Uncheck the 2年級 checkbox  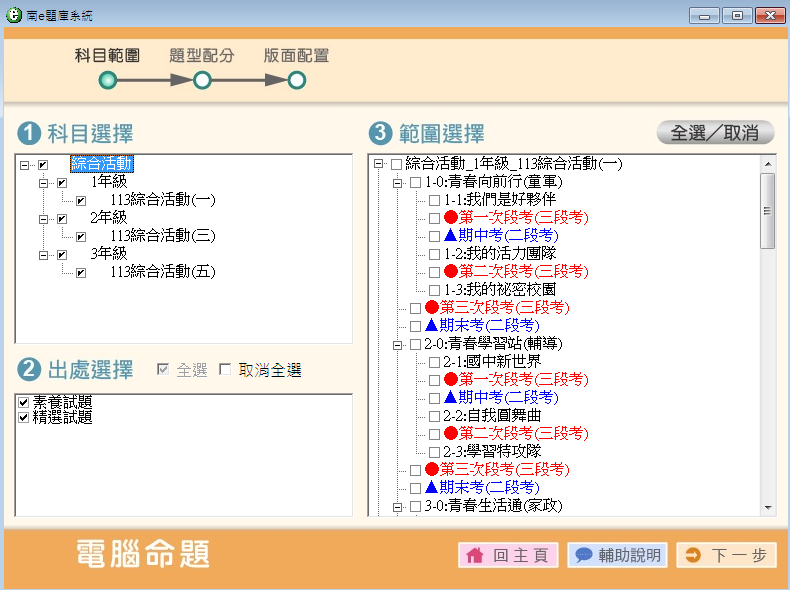pos(62,219)
